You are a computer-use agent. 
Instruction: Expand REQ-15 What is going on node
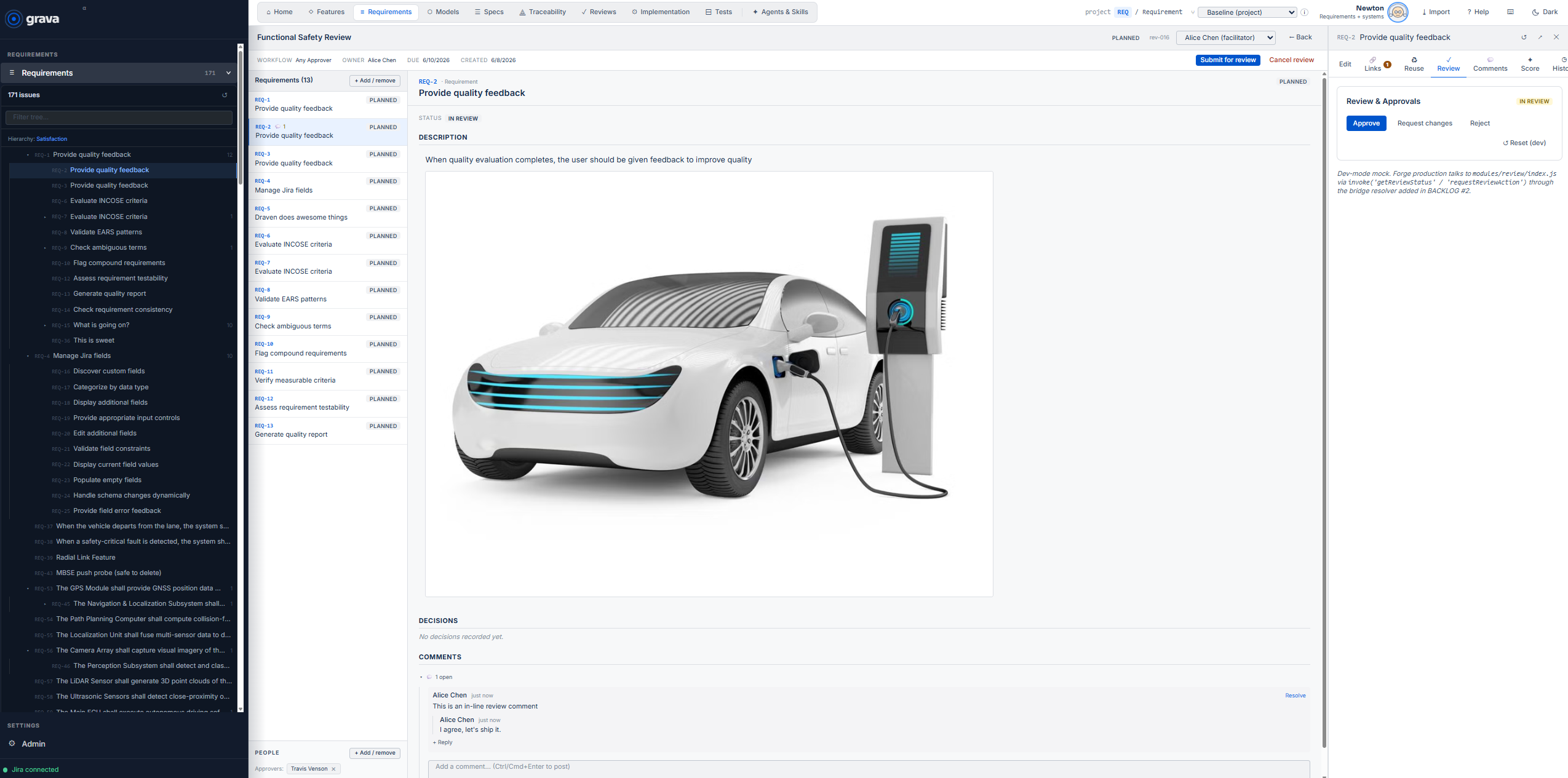coord(46,325)
